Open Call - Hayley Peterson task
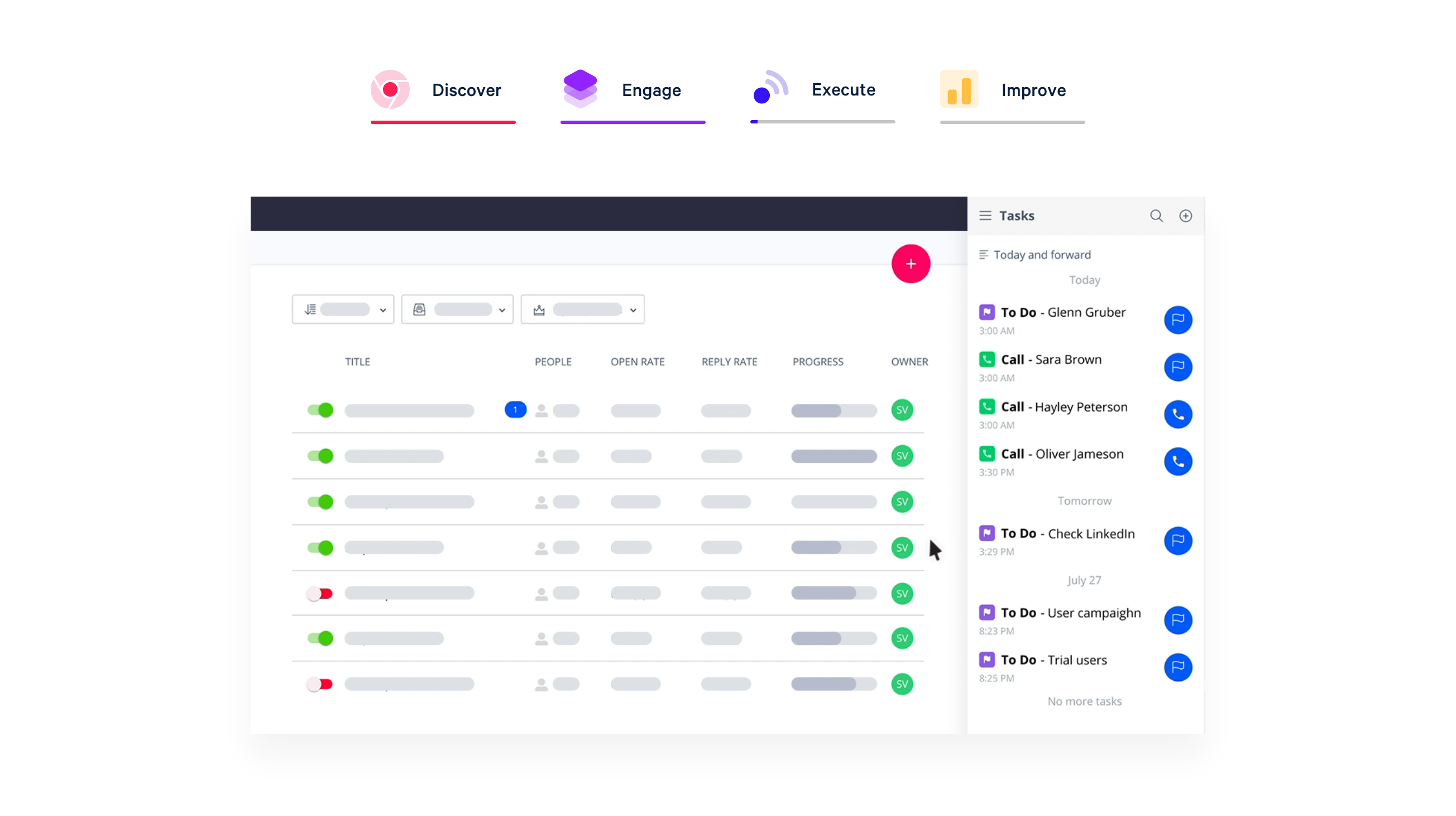The width and height of the screenshot is (1456, 816). pos(1064,407)
